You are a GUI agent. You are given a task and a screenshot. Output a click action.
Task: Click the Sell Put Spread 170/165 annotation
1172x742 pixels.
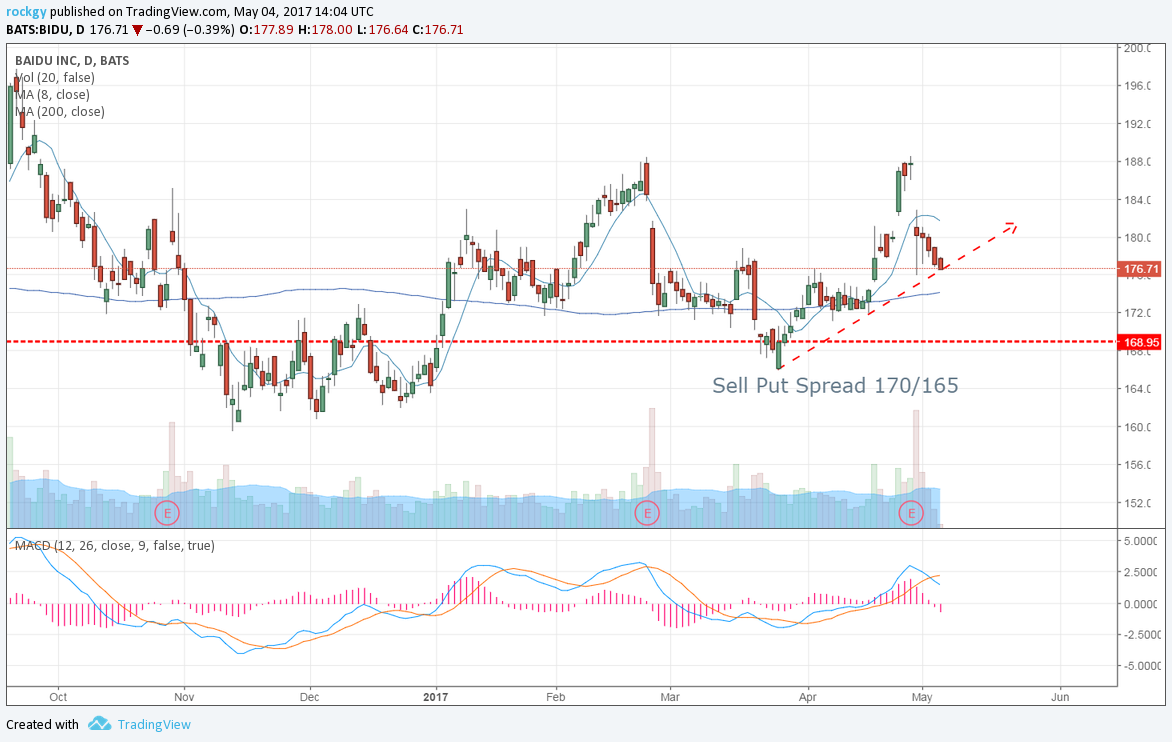point(835,386)
